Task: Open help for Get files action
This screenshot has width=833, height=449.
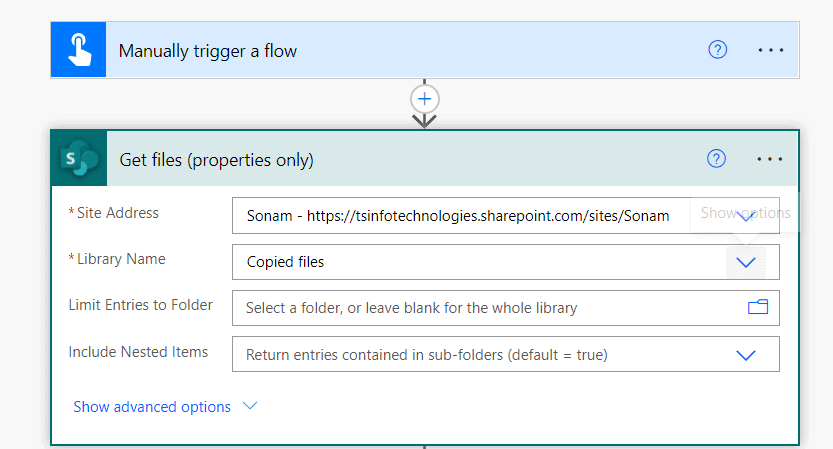Action: point(716,158)
